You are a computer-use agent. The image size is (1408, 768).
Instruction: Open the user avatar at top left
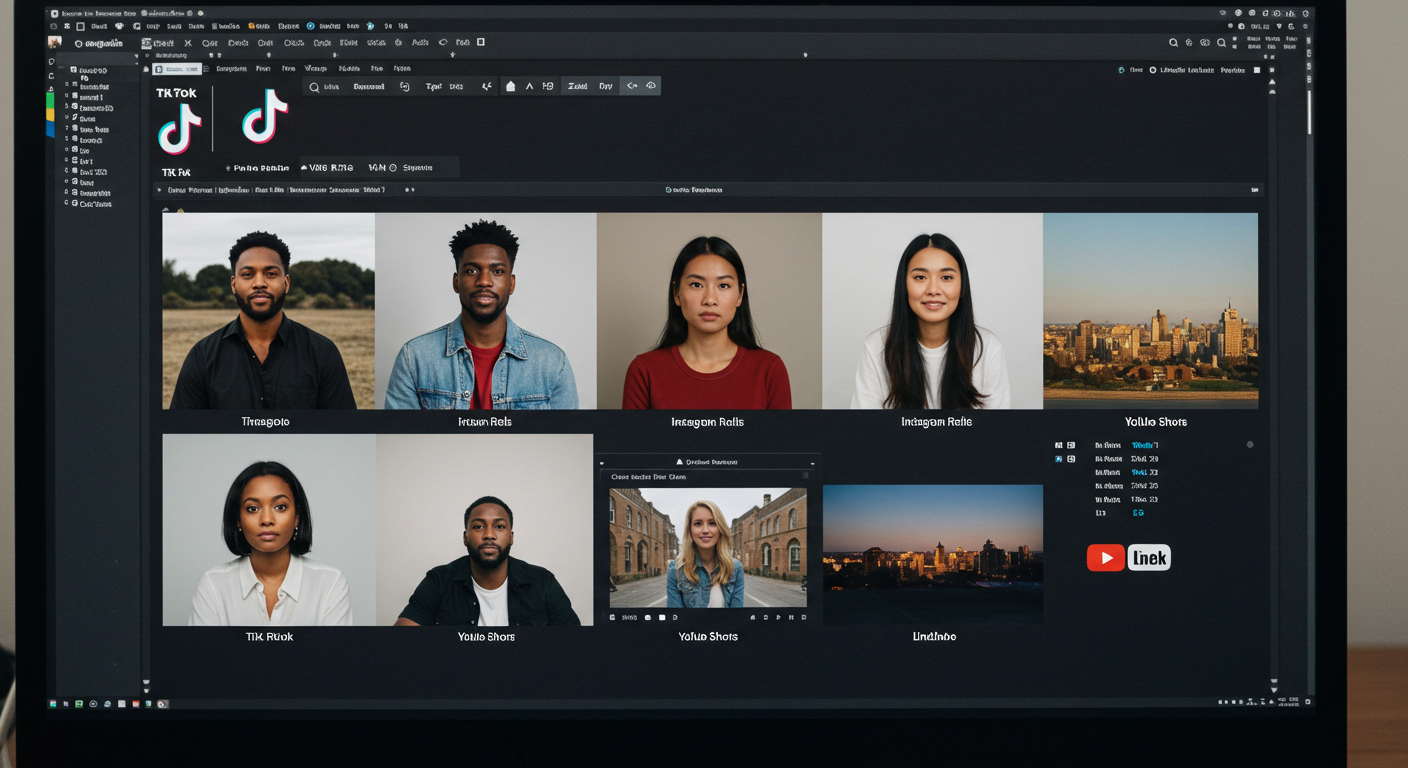point(54,43)
